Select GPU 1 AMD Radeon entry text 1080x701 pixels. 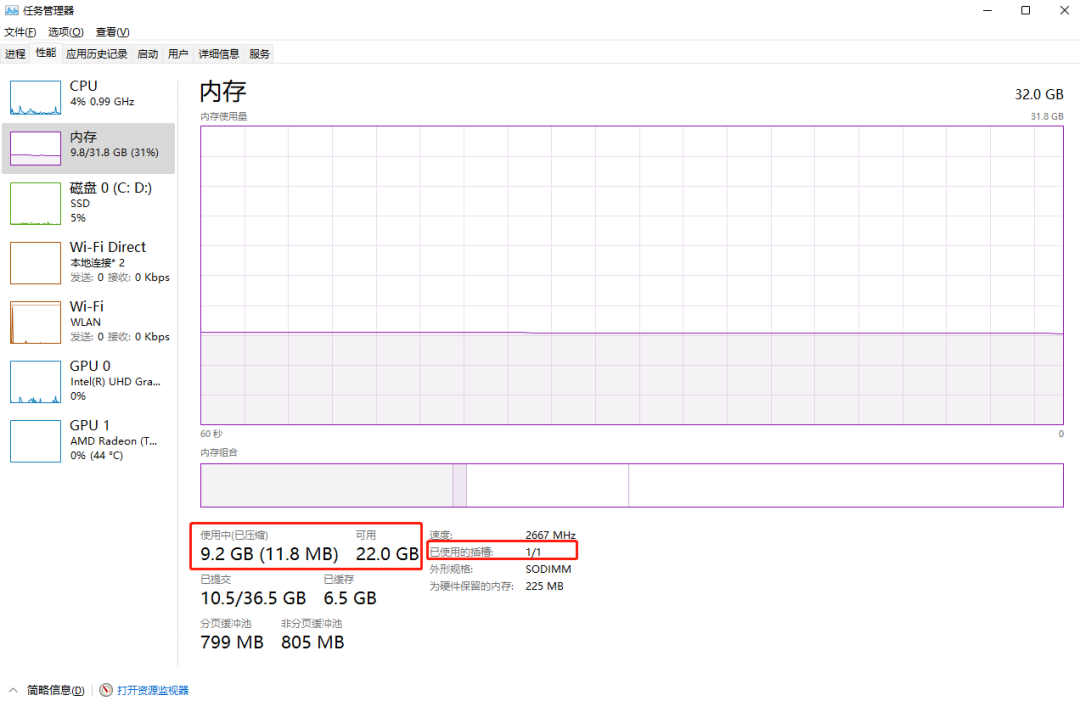(114, 441)
